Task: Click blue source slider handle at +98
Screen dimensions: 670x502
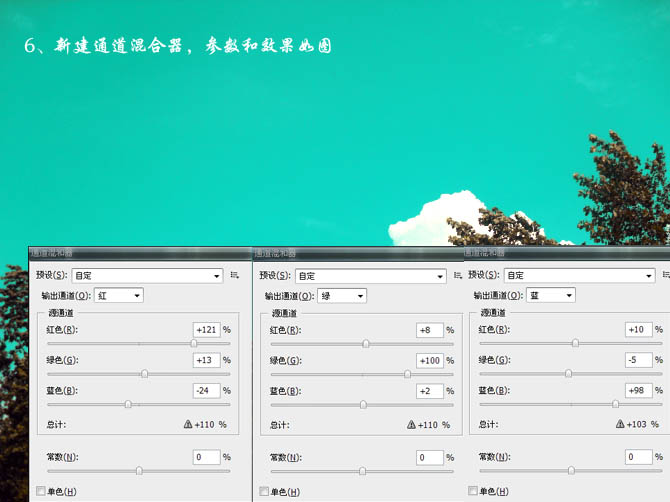Action: [615, 404]
